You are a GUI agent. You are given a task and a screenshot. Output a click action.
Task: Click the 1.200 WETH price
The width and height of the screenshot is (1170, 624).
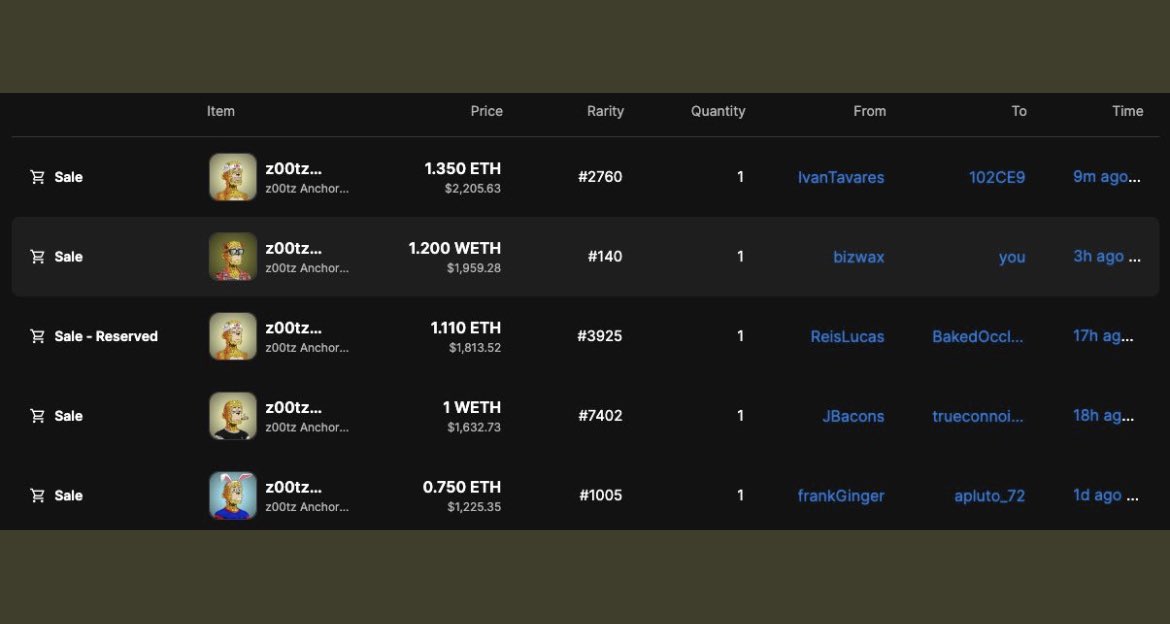pos(455,249)
